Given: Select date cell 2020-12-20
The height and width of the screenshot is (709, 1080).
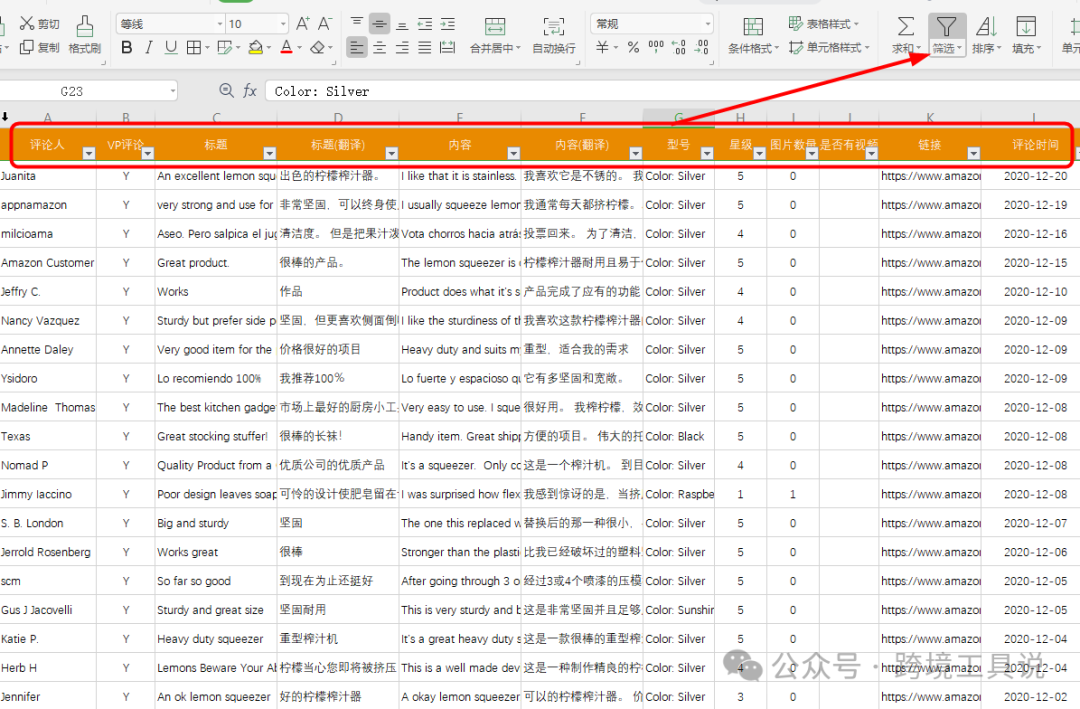Looking at the screenshot, I should click(x=1035, y=176).
